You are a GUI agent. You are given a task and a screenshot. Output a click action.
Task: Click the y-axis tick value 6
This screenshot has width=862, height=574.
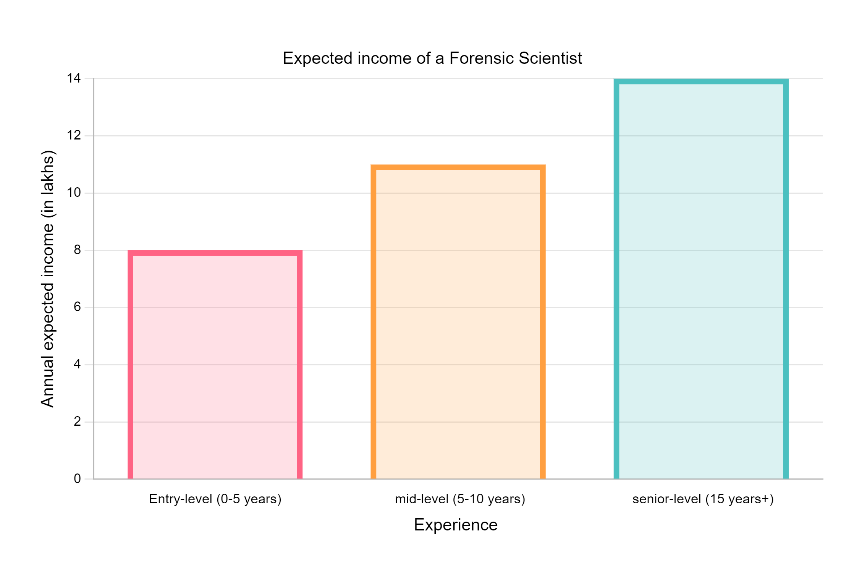pos(77,307)
